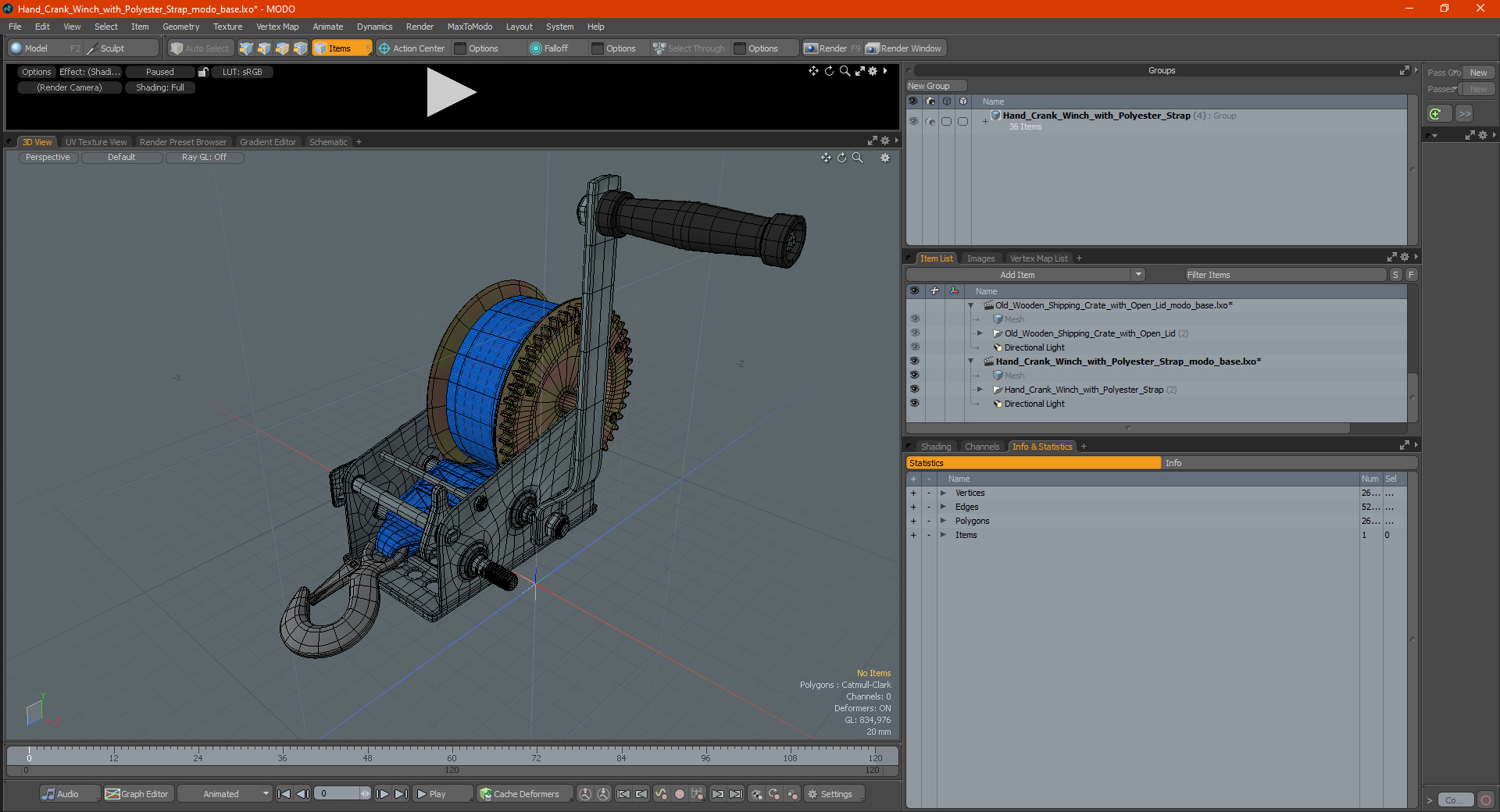Image resolution: width=1500 pixels, height=812 pixels.
Task: Expand the Hand_Crank_Winch_with_Polyester_Strap group
Action: point(985,121)
